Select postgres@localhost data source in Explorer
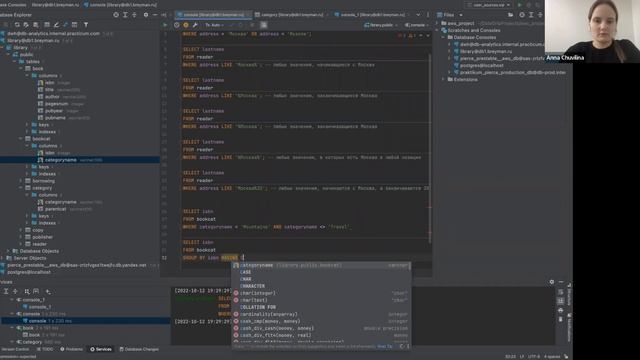 (x=29, y=272)
